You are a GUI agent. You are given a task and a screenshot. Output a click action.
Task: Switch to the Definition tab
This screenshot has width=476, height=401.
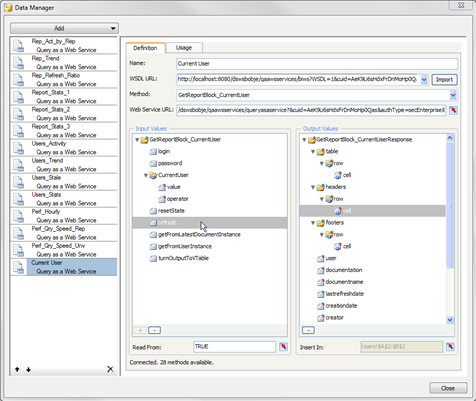point(145,48)
